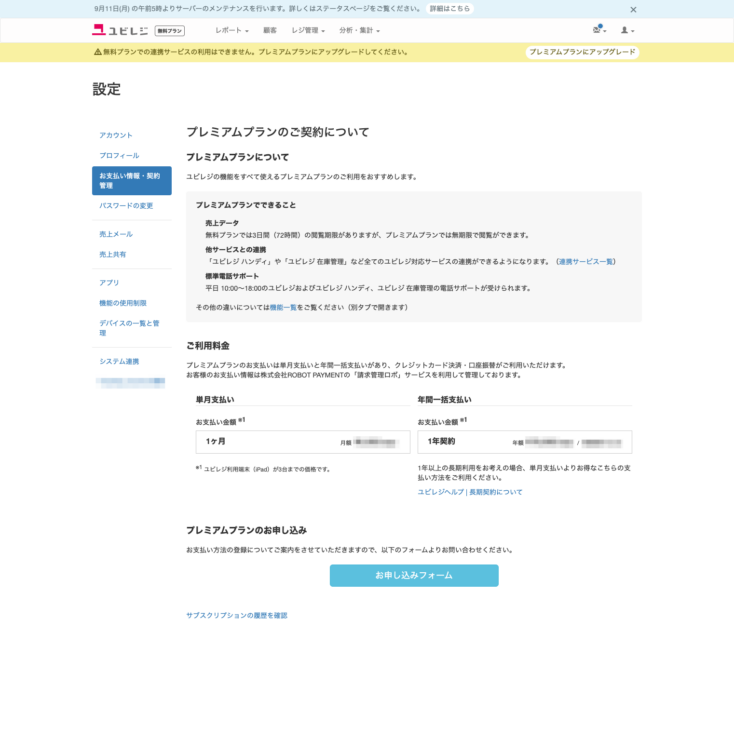Click the 単月支払い heading
Image resolution: width=734 pixels, height=740 pixels.
[x=215, y=399]
